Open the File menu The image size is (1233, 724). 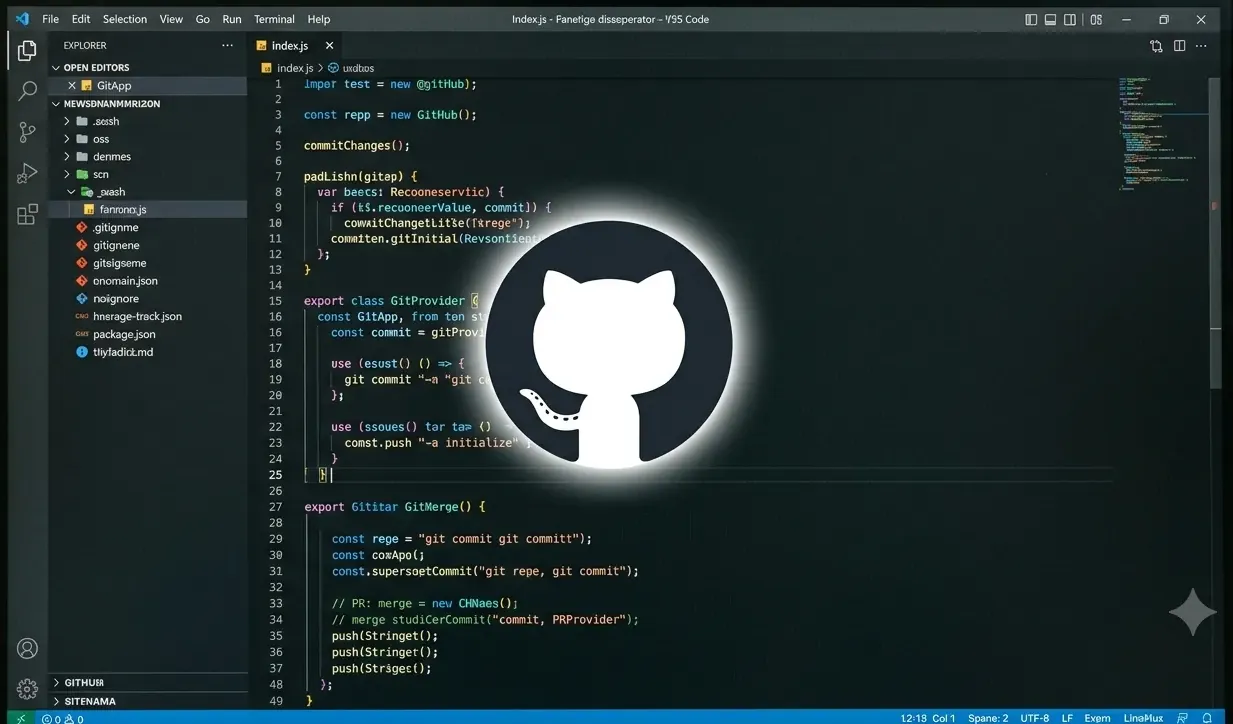50,19
